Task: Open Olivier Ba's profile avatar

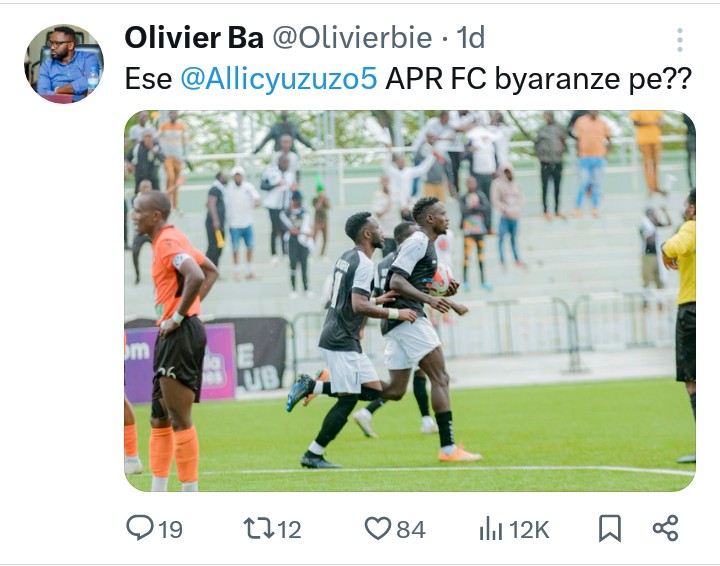Action: click(x=64, y=64)
